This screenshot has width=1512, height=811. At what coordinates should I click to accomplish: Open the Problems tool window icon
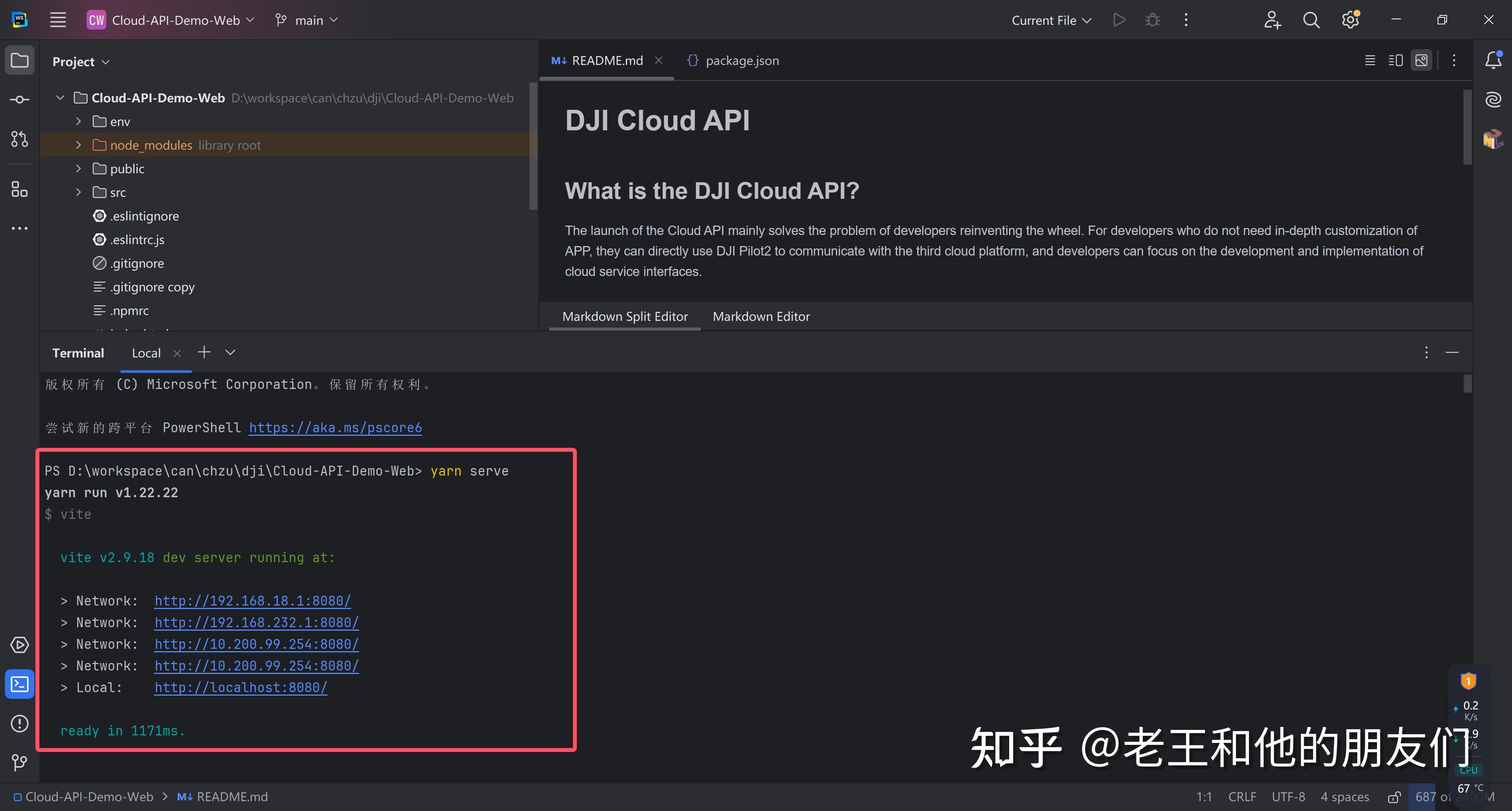19,724
